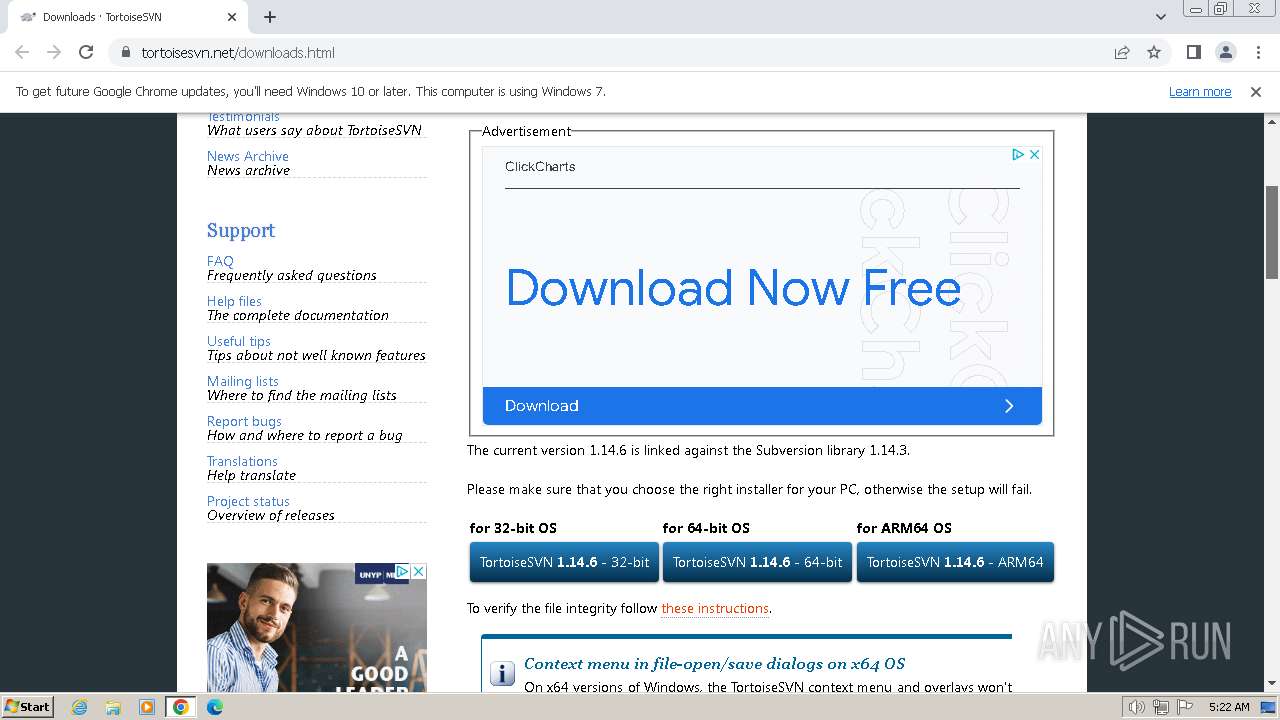Reload the TortoiseSVN downloads page
The image size is (1280, 720).
coord(86,52)
